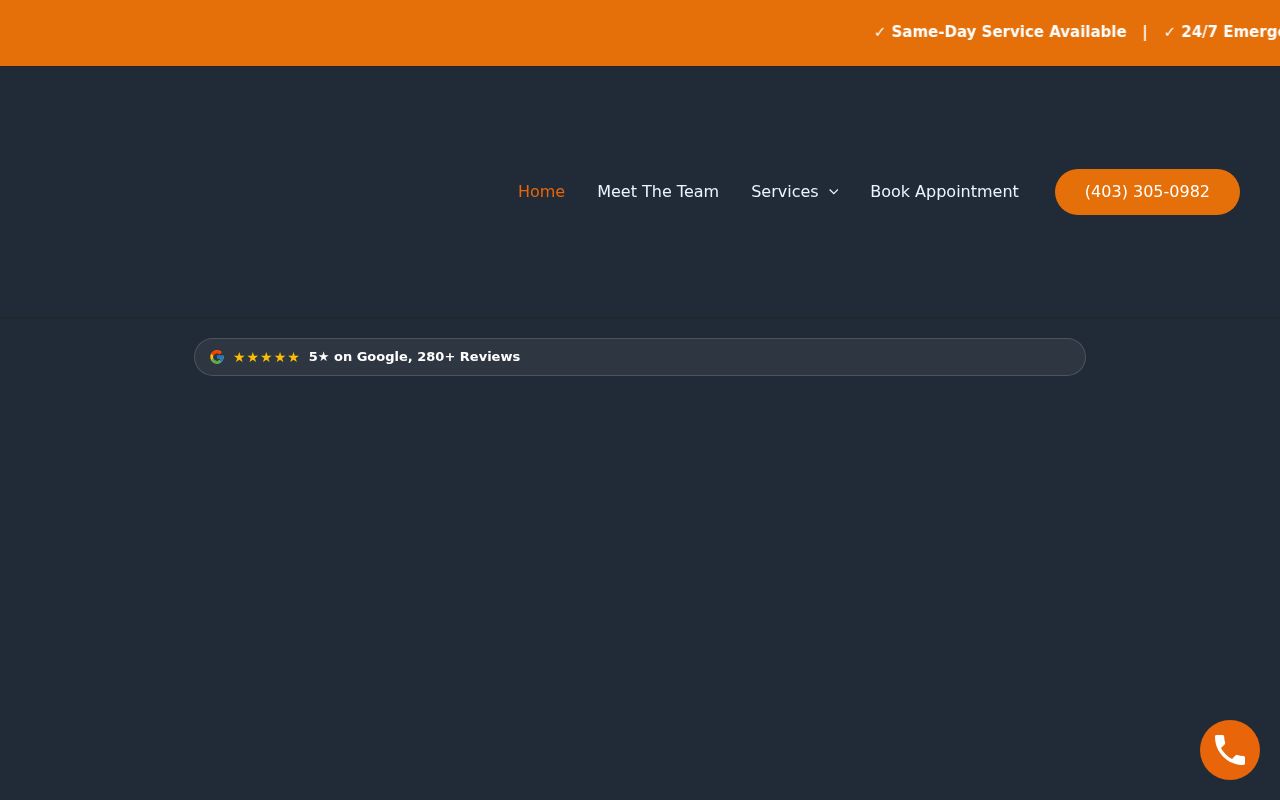Click the second gold star in rating
Screen dimensions: 1280x800
[x=252, y=357]
